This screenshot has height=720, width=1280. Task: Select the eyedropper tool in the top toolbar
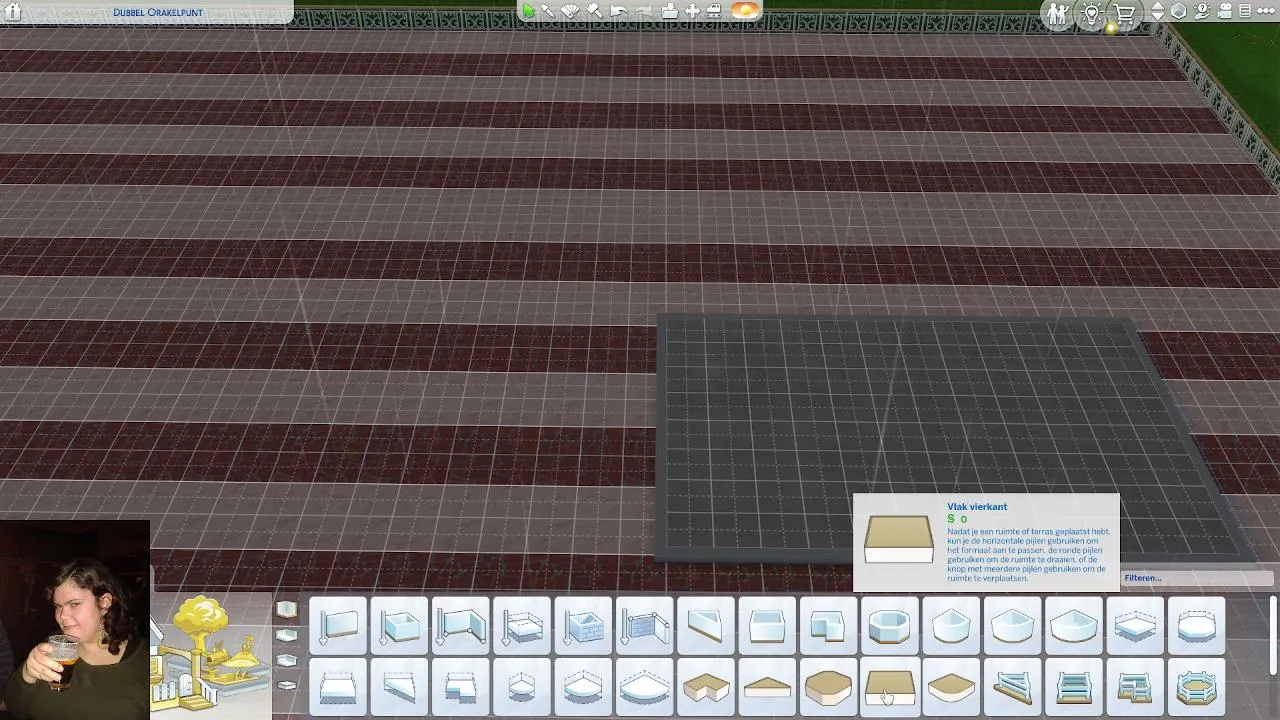(x=549, y=11)
